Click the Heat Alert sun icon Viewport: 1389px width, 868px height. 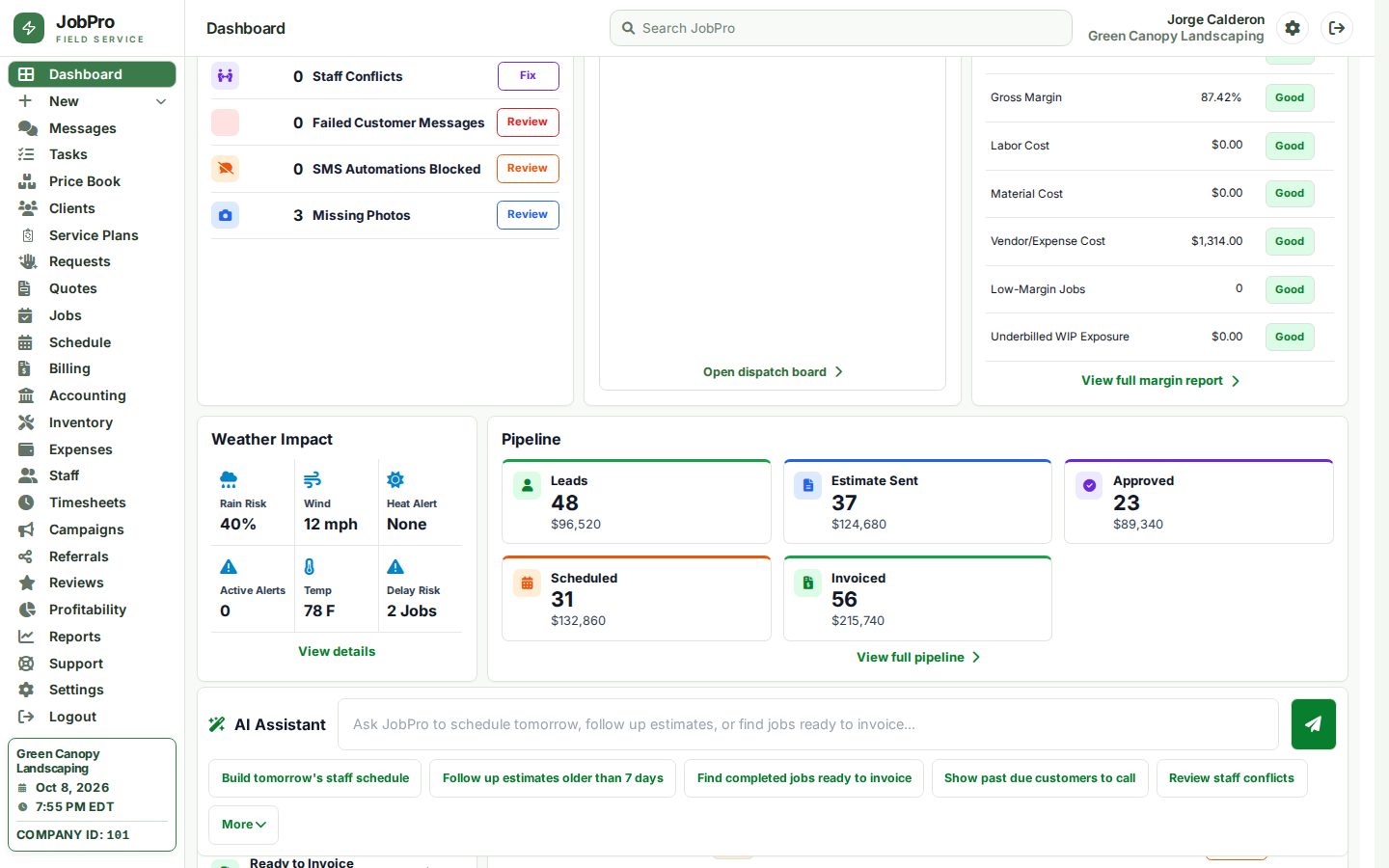click(x=395, y=479)
